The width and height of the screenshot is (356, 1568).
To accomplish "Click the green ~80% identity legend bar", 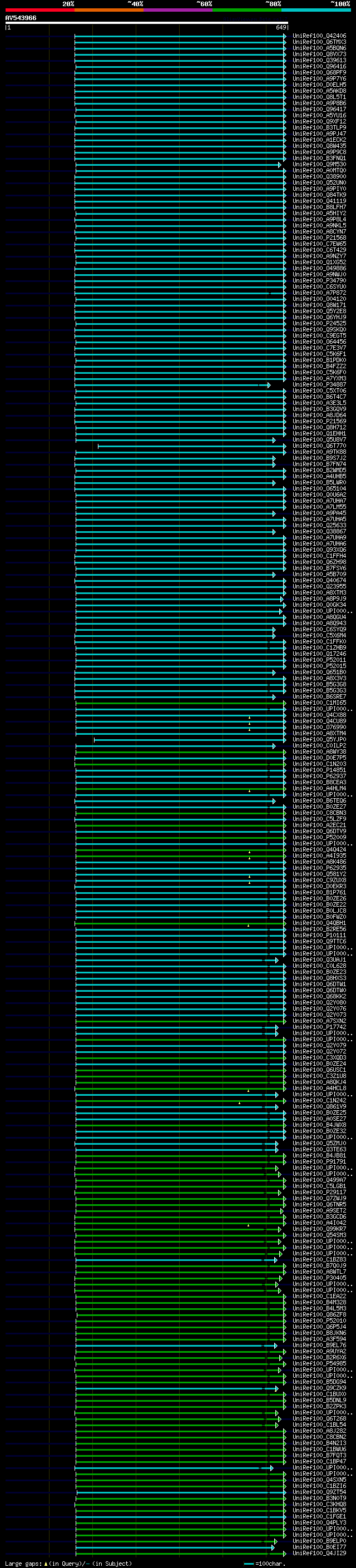I will coord(246,11).
